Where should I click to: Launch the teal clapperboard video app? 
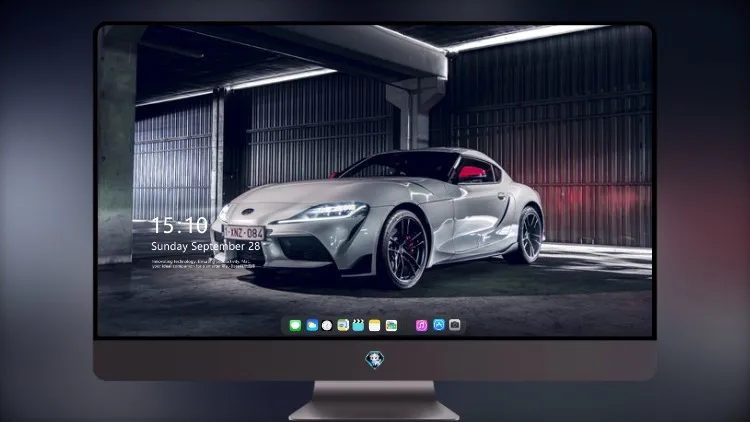[358, 326]
